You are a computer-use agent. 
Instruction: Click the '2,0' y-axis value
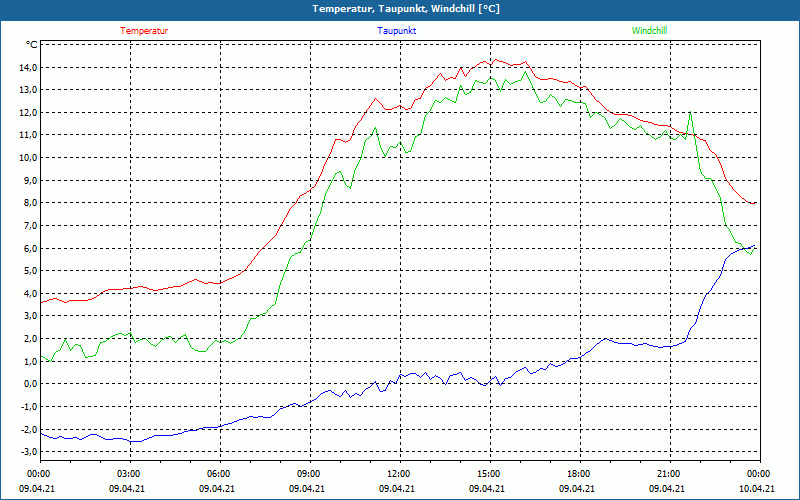(x=30, y=338)
